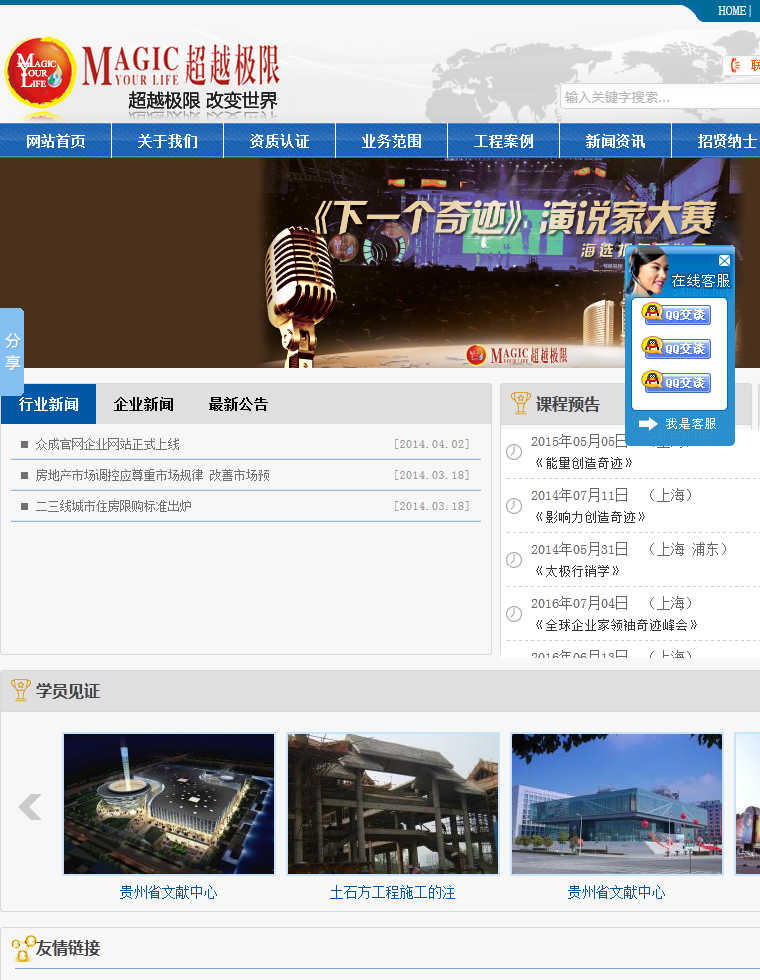This screenshot has height=980, width=760.
Task: Switch to 最新公告 tab
Action: [x=238, y=404]
